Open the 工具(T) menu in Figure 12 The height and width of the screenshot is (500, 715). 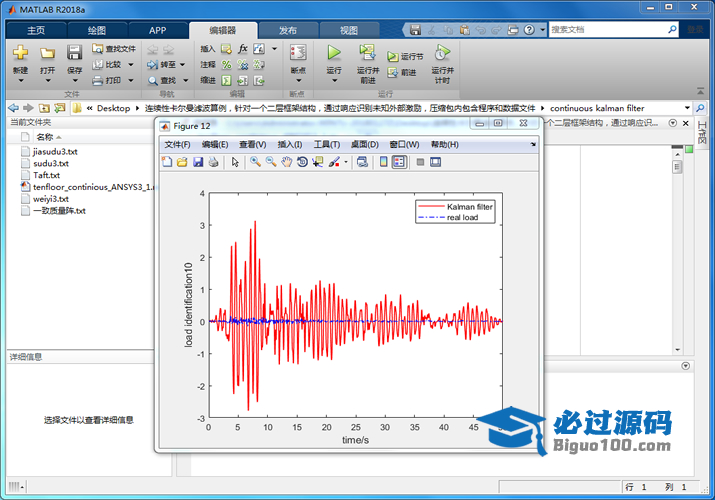[326, 144]
